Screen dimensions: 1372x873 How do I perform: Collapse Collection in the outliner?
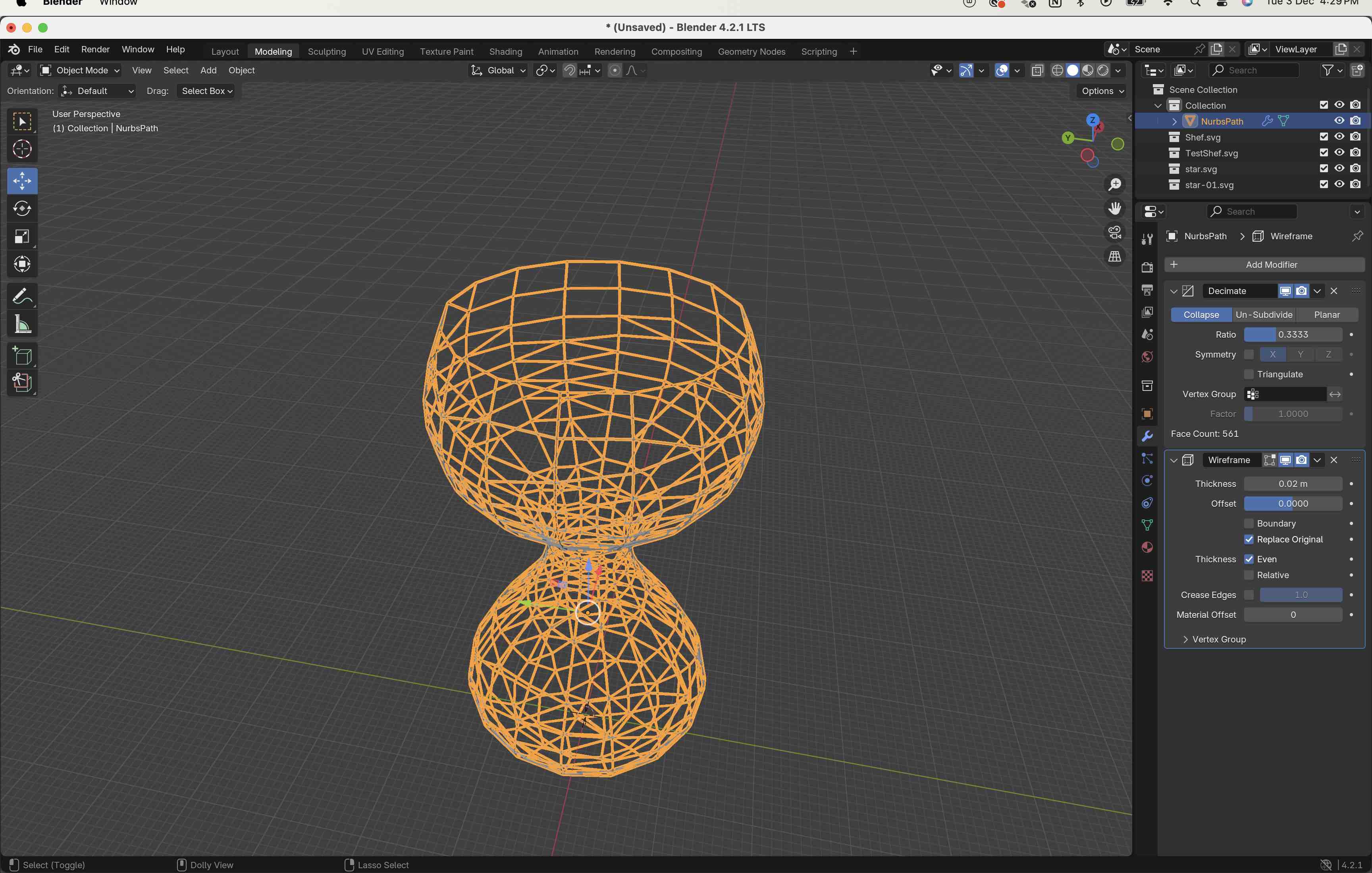pos(1158,105)
